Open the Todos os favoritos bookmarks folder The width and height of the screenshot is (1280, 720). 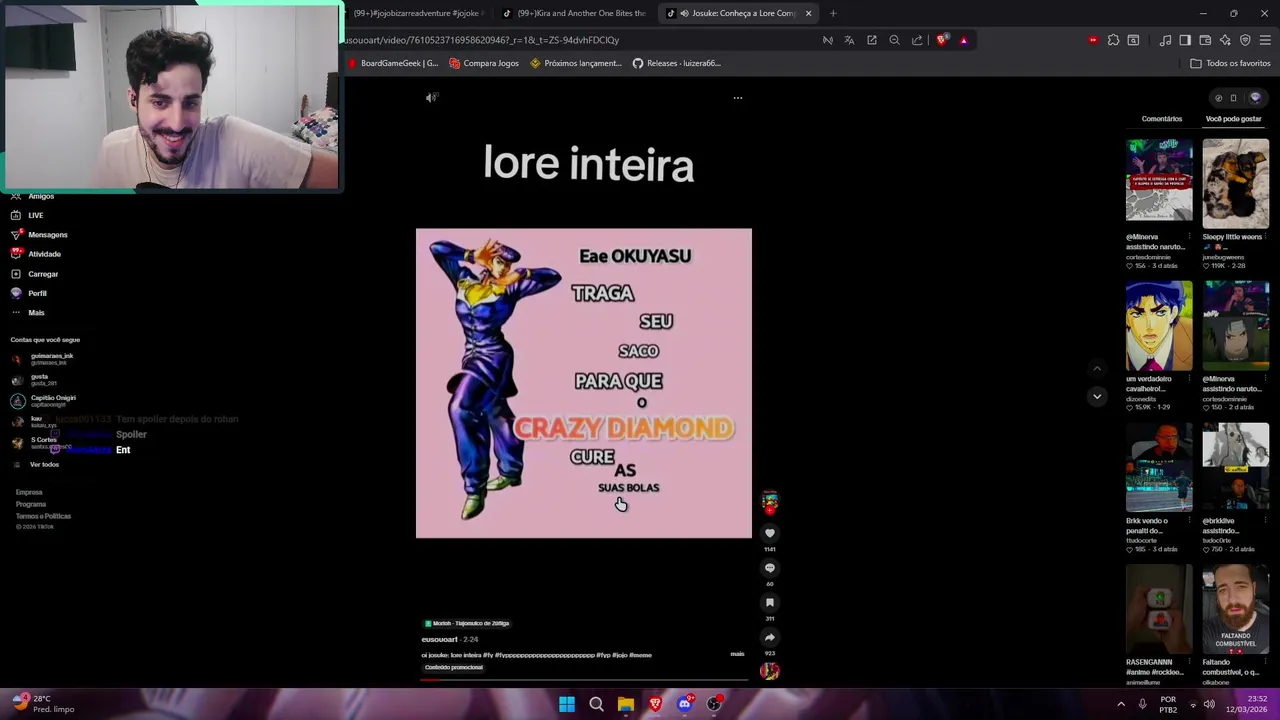coord(1230,63)
